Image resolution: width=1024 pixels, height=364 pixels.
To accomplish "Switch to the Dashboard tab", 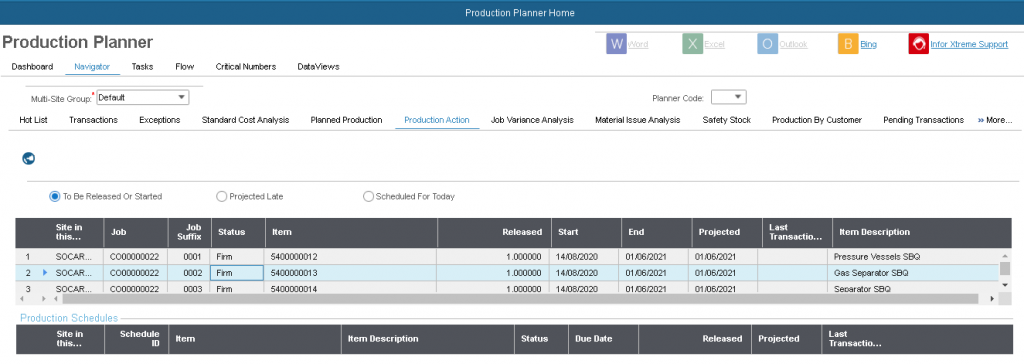I will pos(32,67).
